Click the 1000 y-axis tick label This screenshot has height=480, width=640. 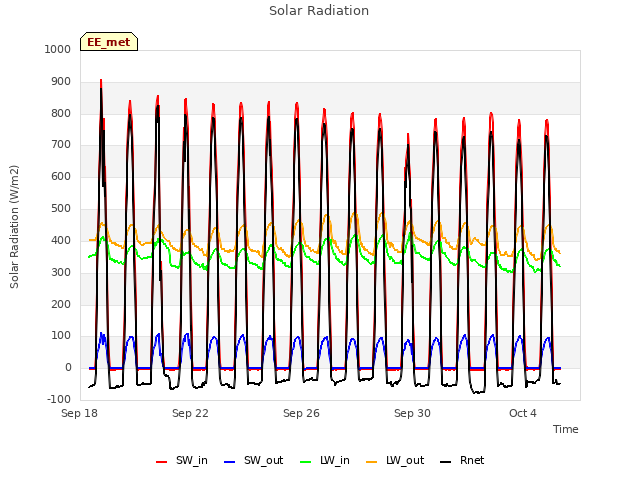[58, 49]
